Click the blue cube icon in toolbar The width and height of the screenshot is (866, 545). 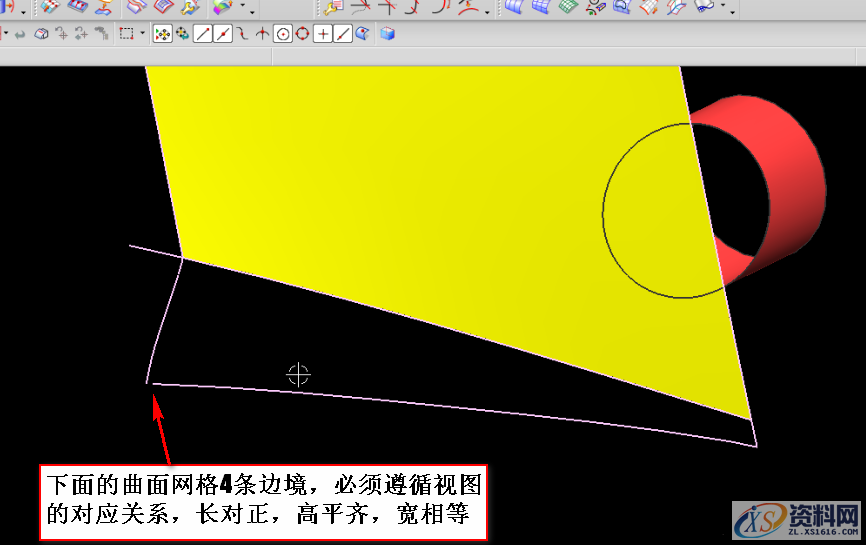pyautogui.click(x=387, y=34)
